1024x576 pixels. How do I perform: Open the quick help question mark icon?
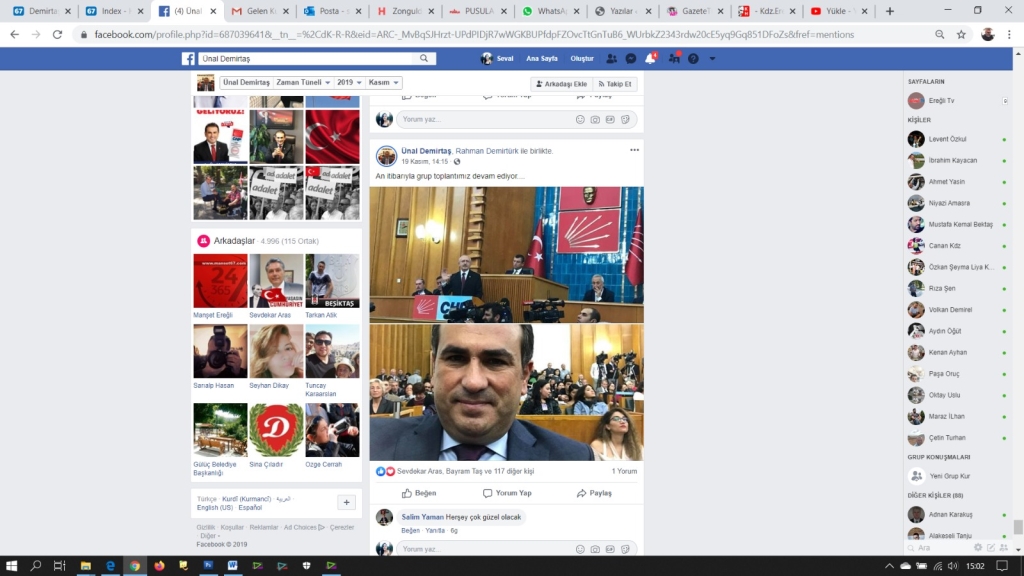coord(694,59)
